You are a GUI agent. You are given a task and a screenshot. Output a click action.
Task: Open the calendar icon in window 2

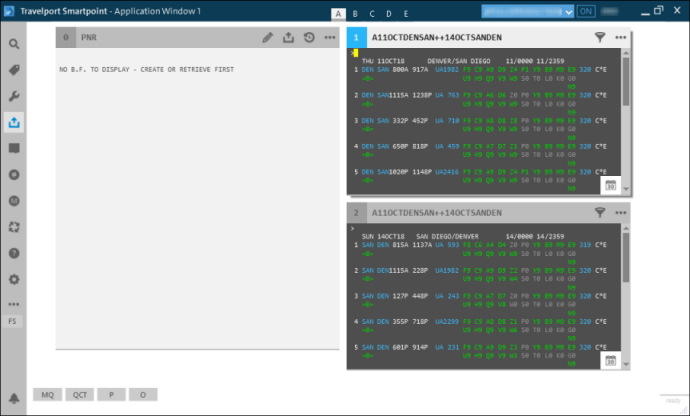[x=611, y=360]
